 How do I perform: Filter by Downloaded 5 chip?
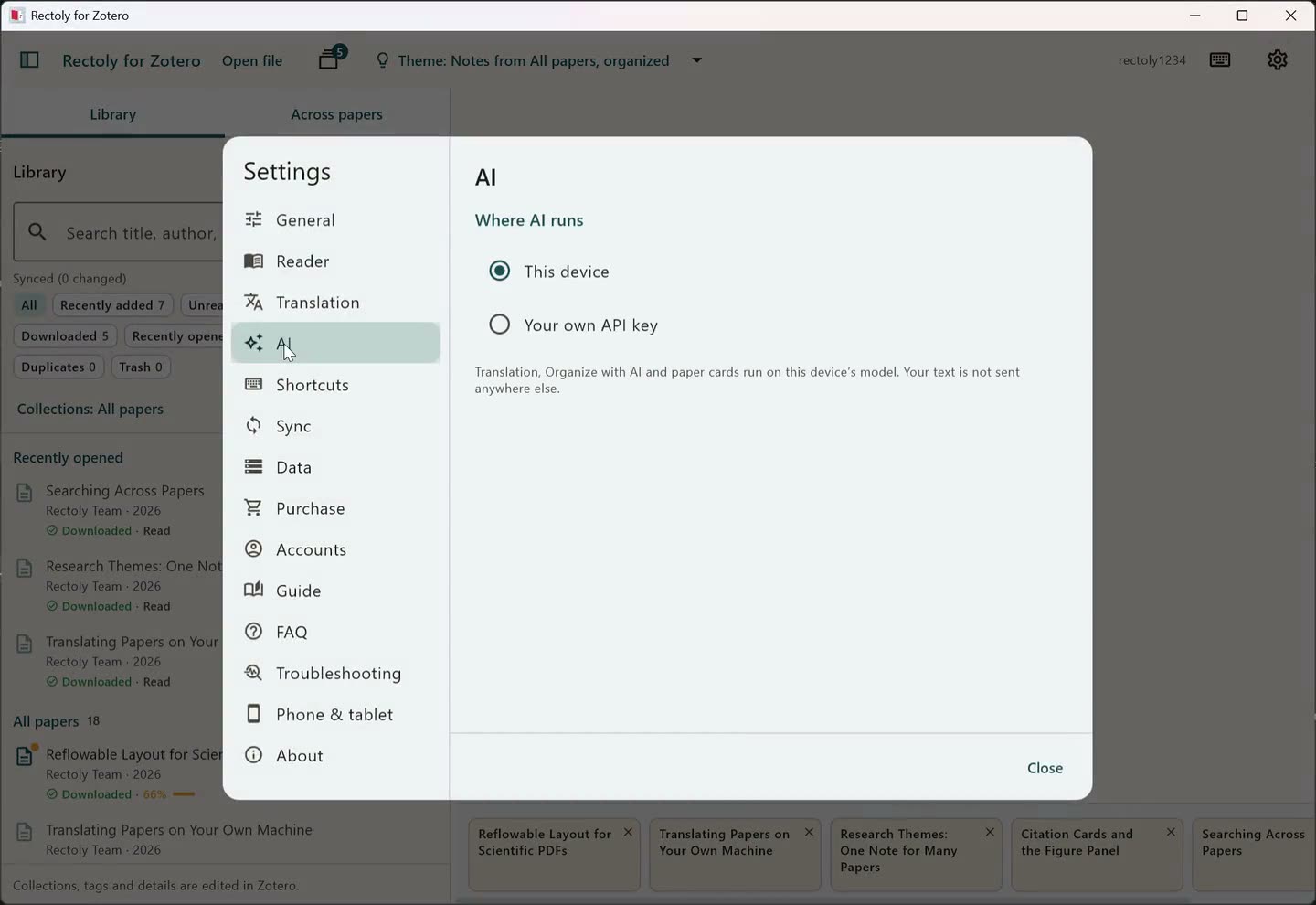tap(65, 336)
